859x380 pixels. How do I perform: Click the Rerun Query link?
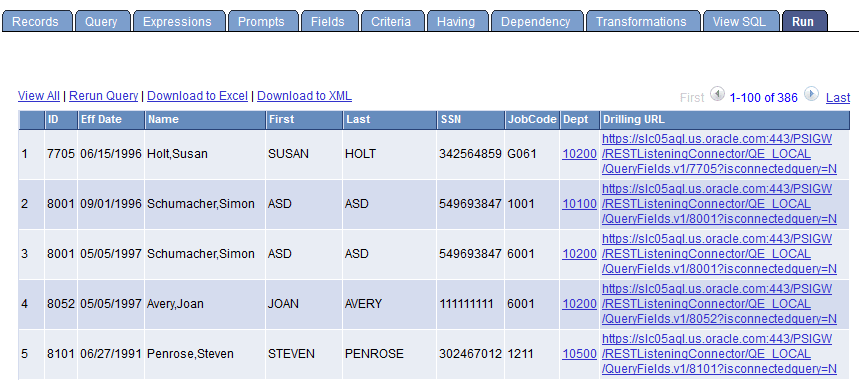(104, 96)
